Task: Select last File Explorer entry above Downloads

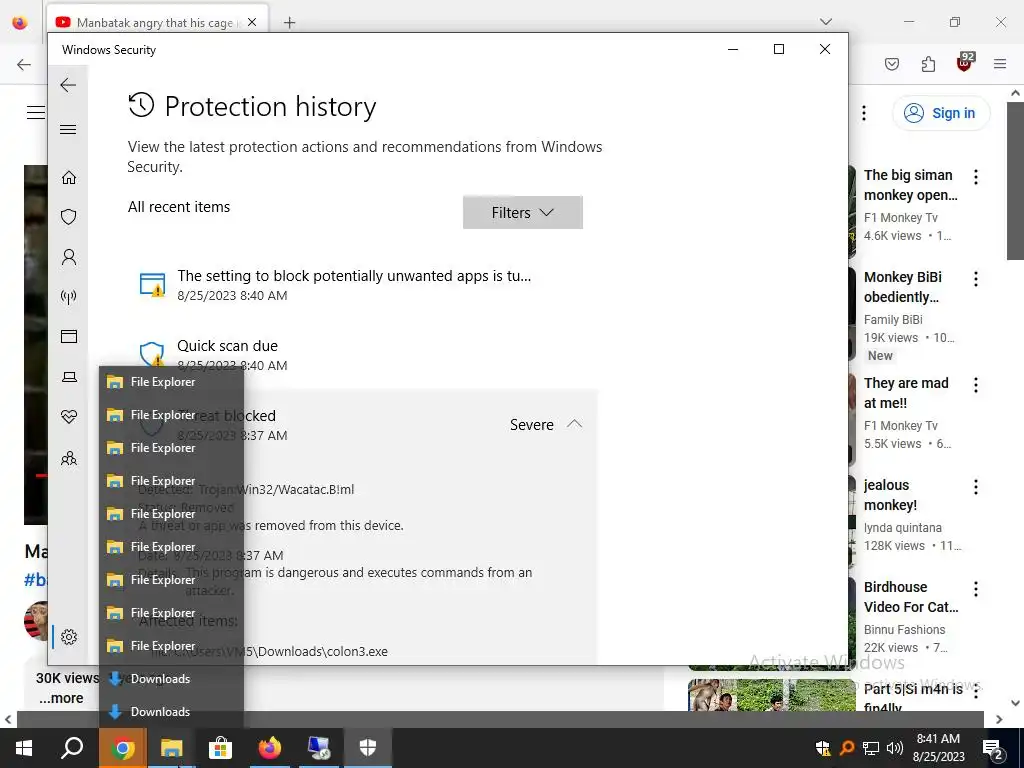Action: pos(171,646)
